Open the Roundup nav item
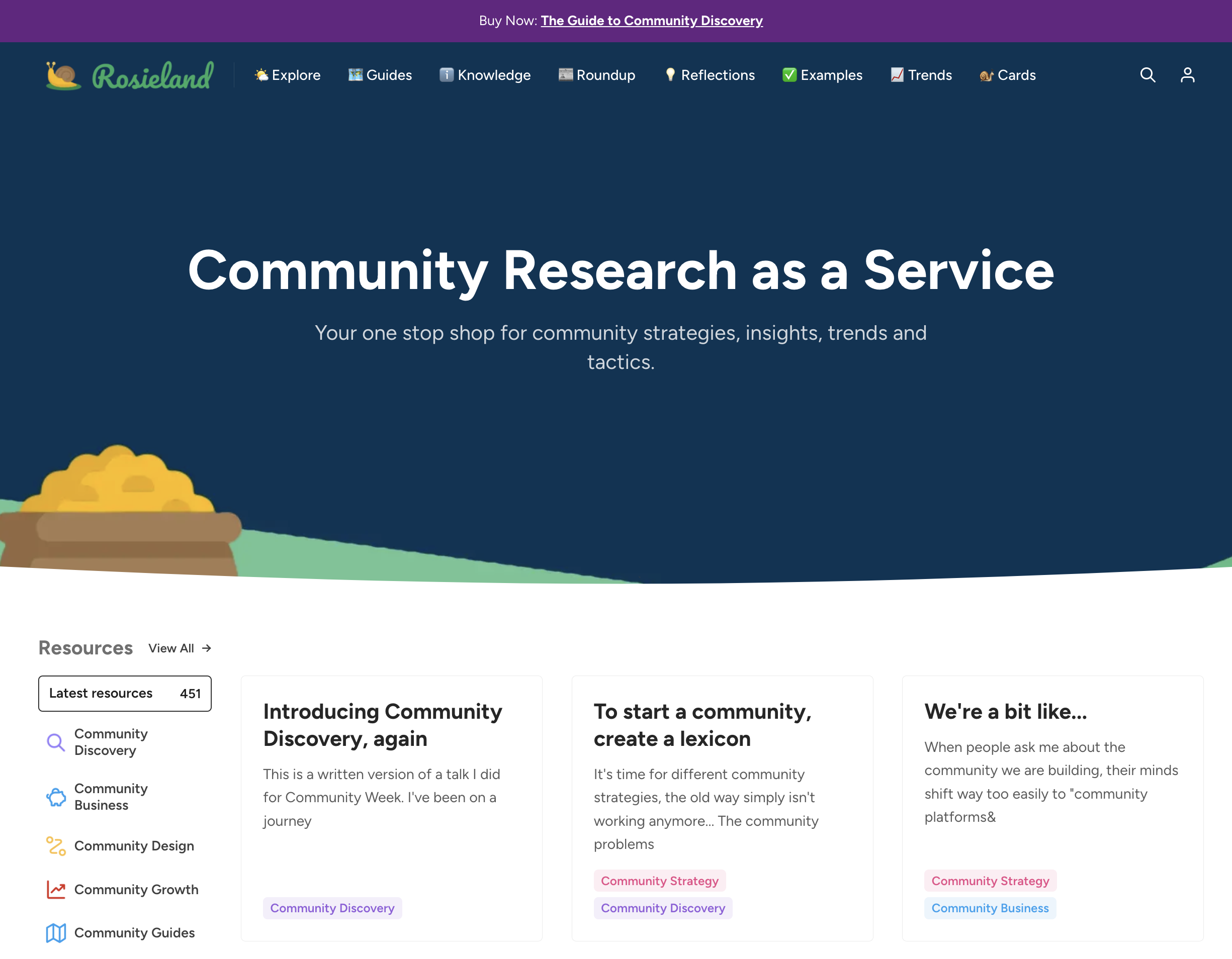The width and height of the screenshot is (1232, 959). (x=597, y=75)
